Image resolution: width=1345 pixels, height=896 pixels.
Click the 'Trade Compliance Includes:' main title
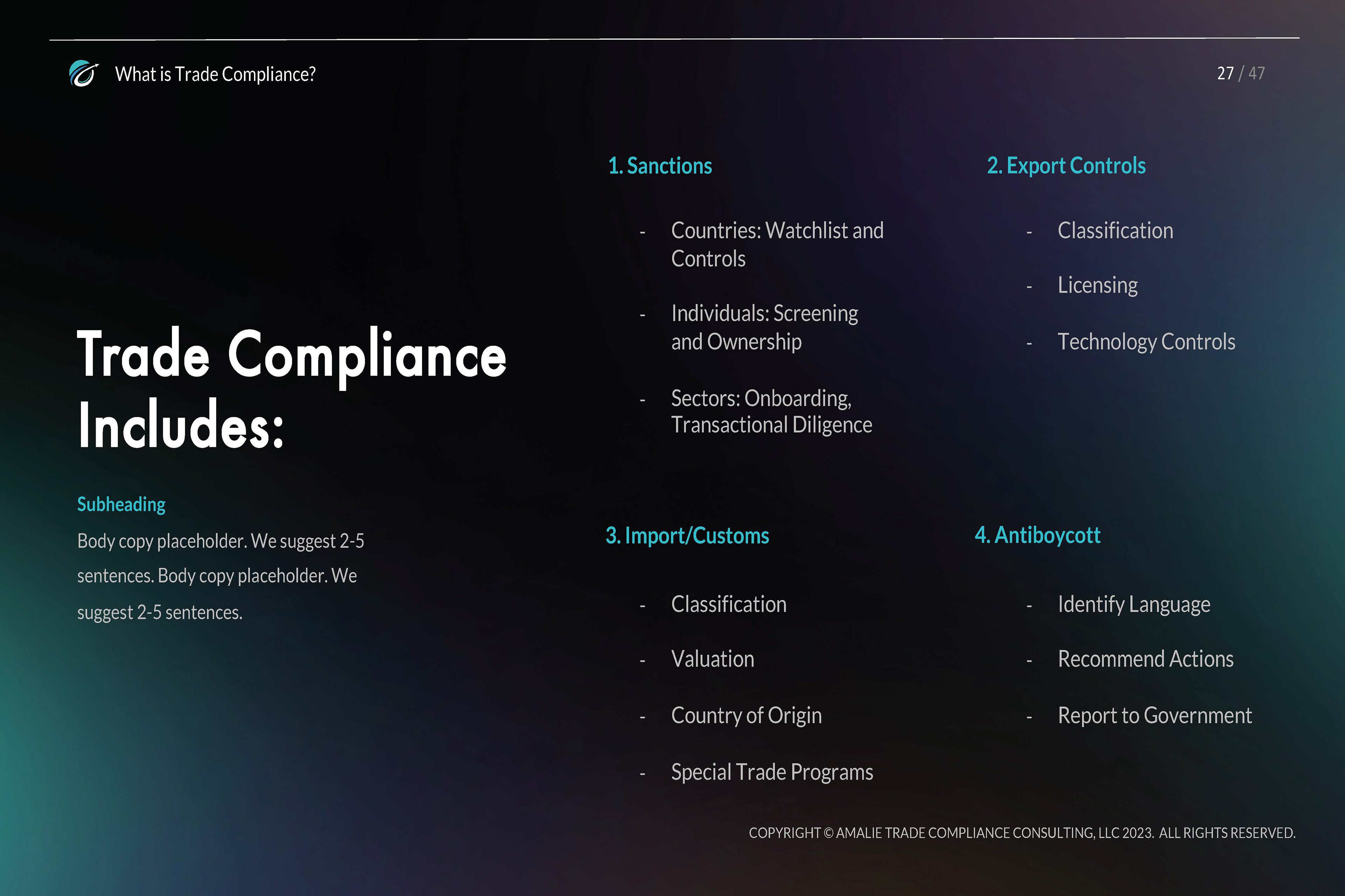291,388
